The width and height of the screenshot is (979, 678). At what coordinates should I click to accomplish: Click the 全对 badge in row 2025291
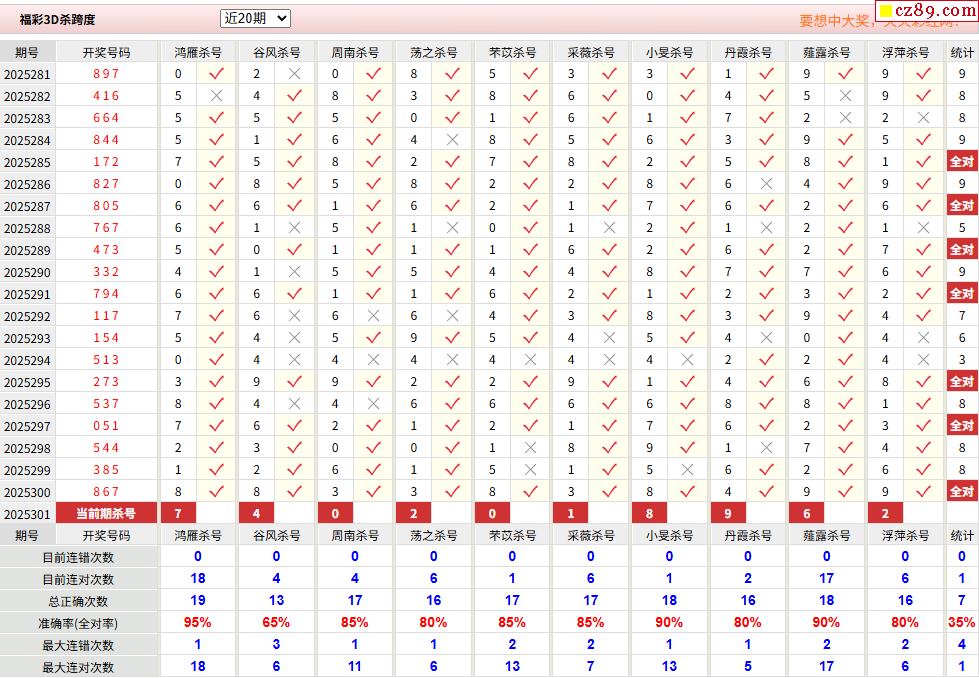pyautogui.click(x=962, y=293)
